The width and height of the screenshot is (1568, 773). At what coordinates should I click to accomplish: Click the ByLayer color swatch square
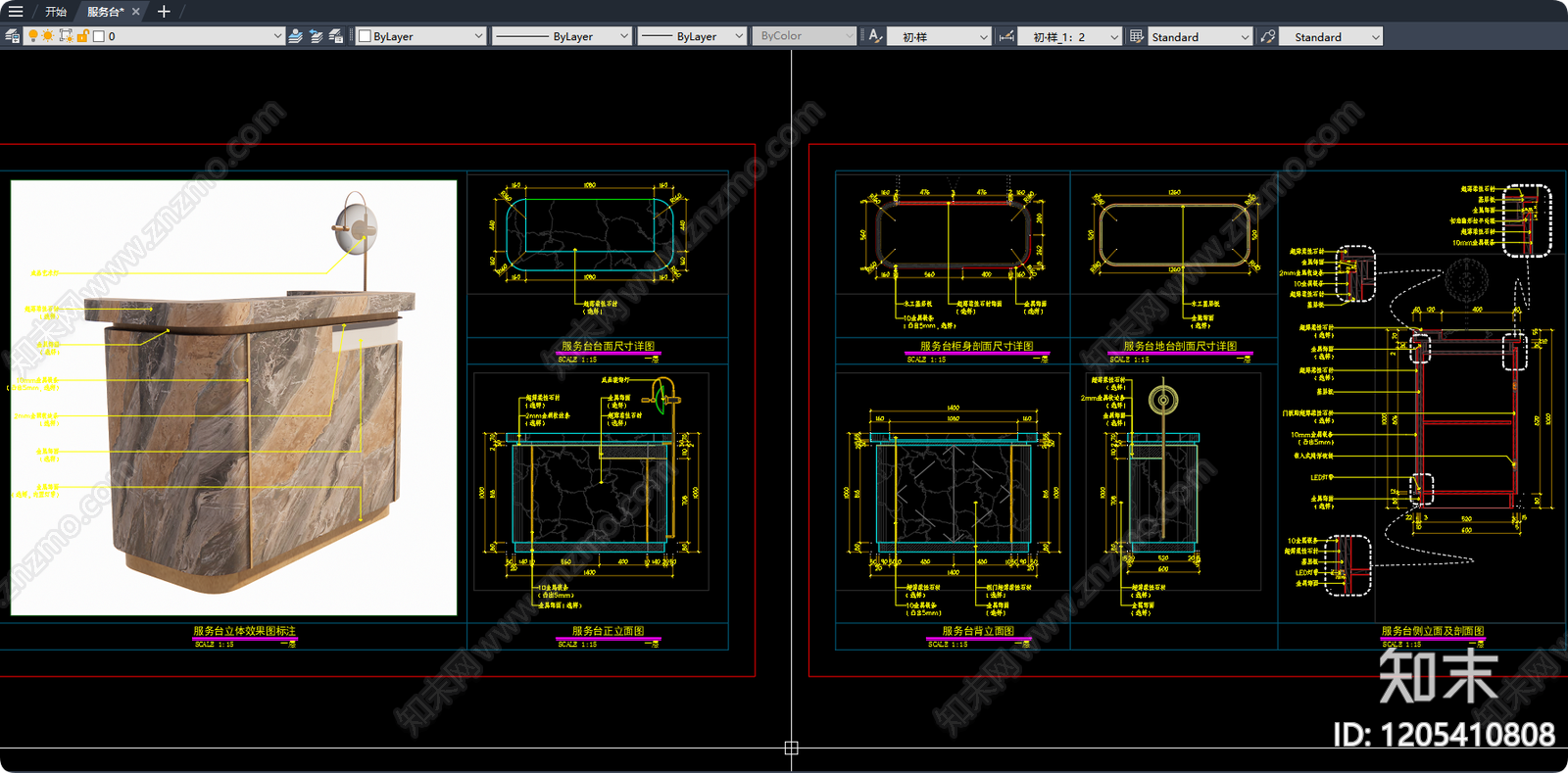coord(365,36)
